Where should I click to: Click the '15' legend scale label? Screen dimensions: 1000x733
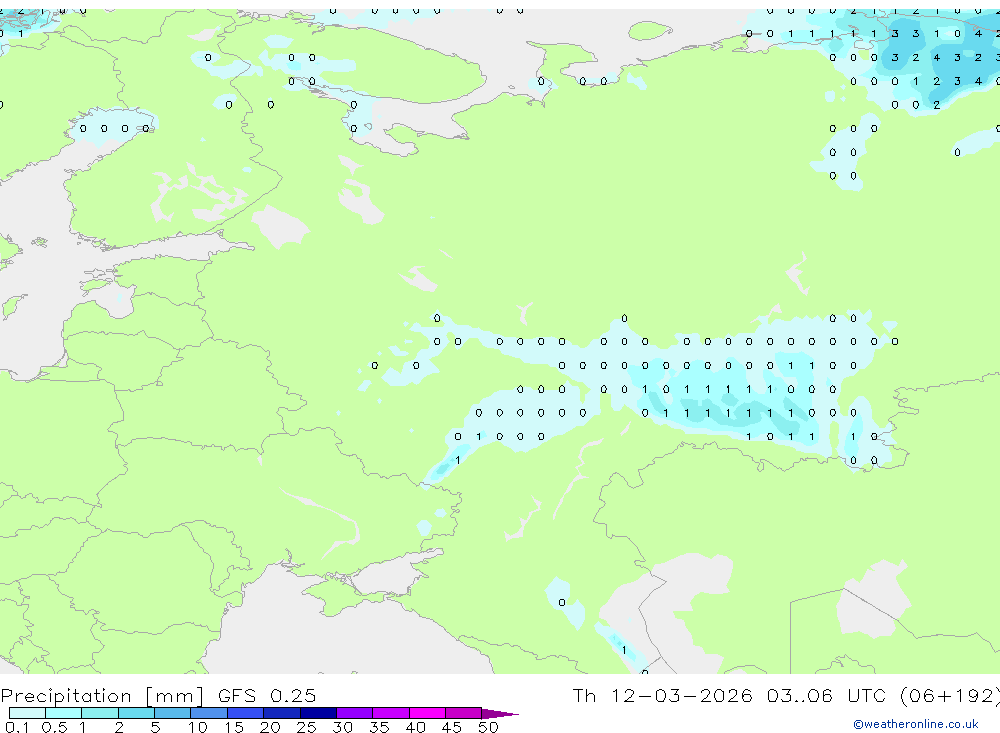click(234, 727)
